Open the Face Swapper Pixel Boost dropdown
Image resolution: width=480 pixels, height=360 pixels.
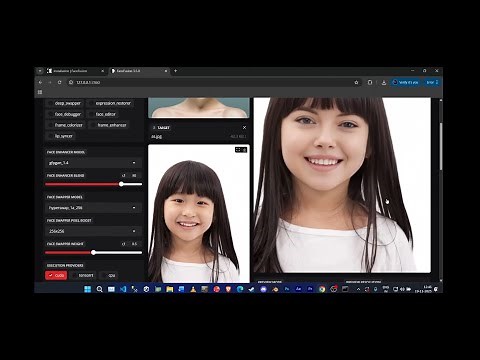[x=93, y=231]
